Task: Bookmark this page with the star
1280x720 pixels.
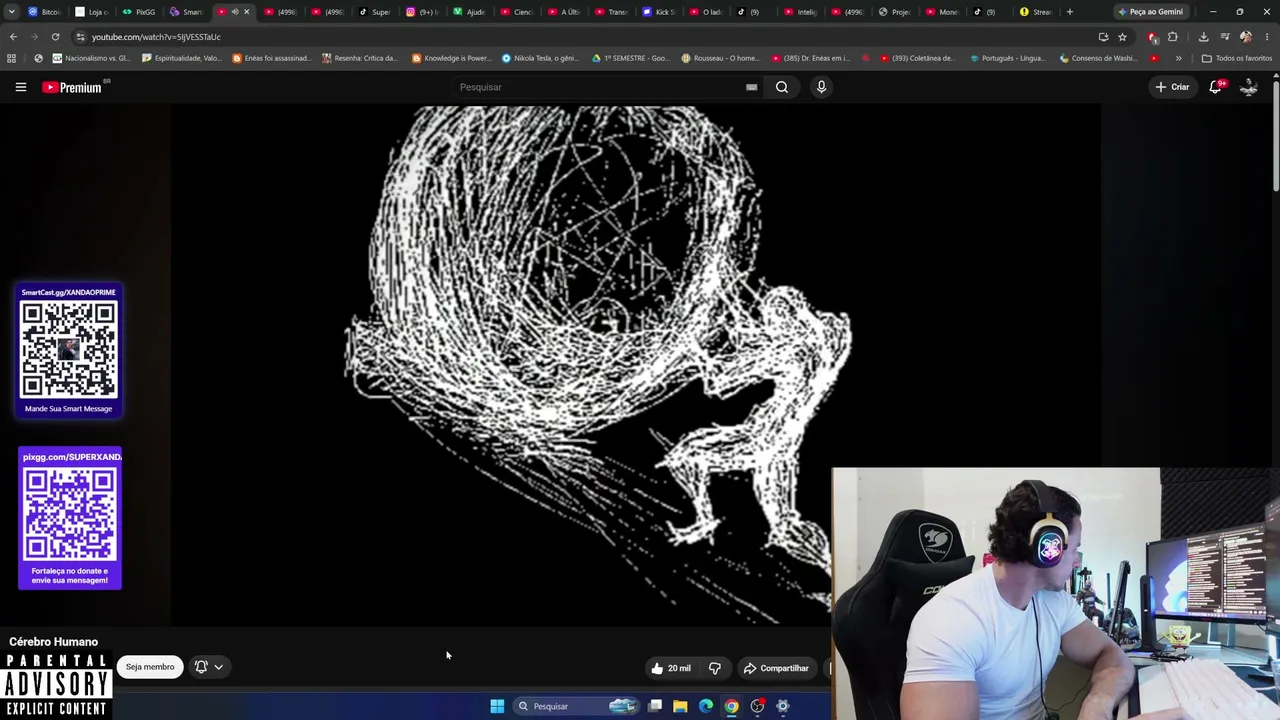Action: tap(1122, 37)
